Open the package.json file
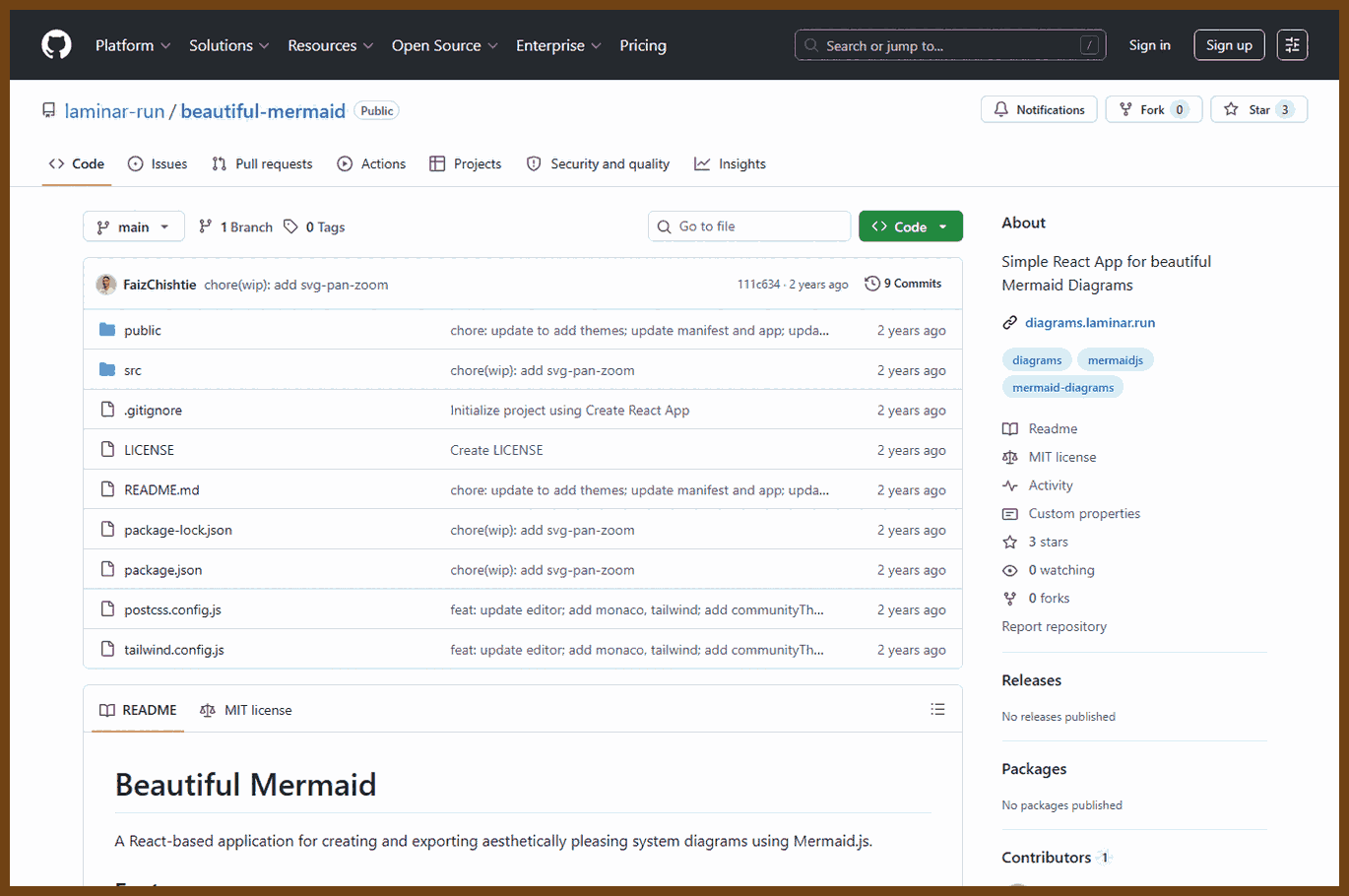 162,570
